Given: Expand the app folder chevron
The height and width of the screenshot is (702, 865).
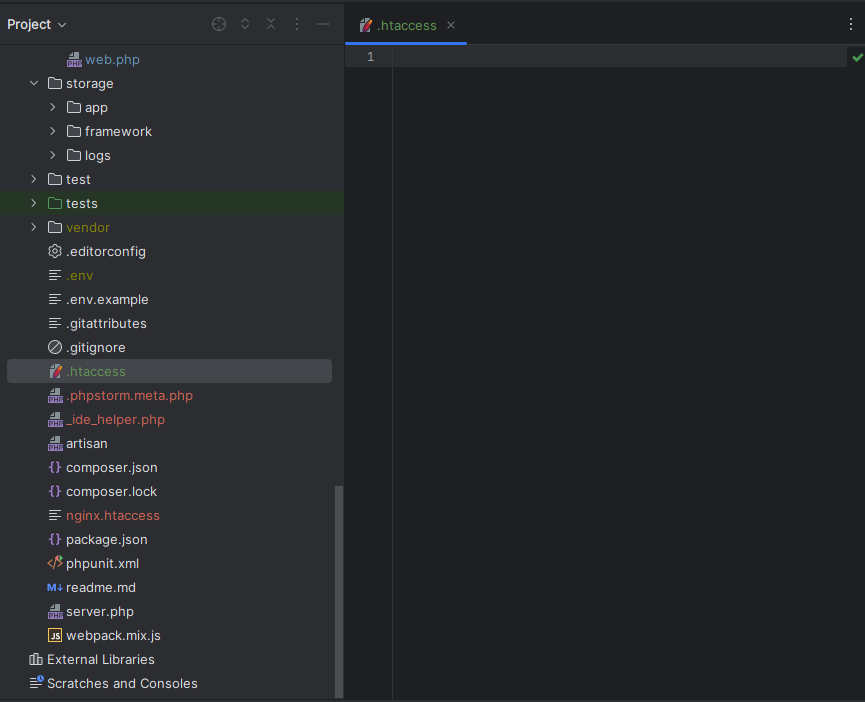Looking at the screenshot, I should tap(53, 107).
